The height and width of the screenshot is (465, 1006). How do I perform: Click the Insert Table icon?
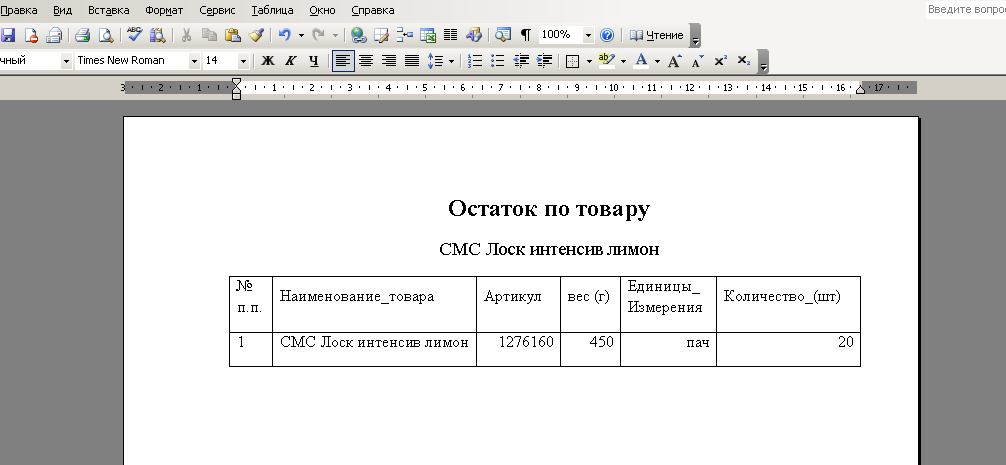(x=405, y=35)
